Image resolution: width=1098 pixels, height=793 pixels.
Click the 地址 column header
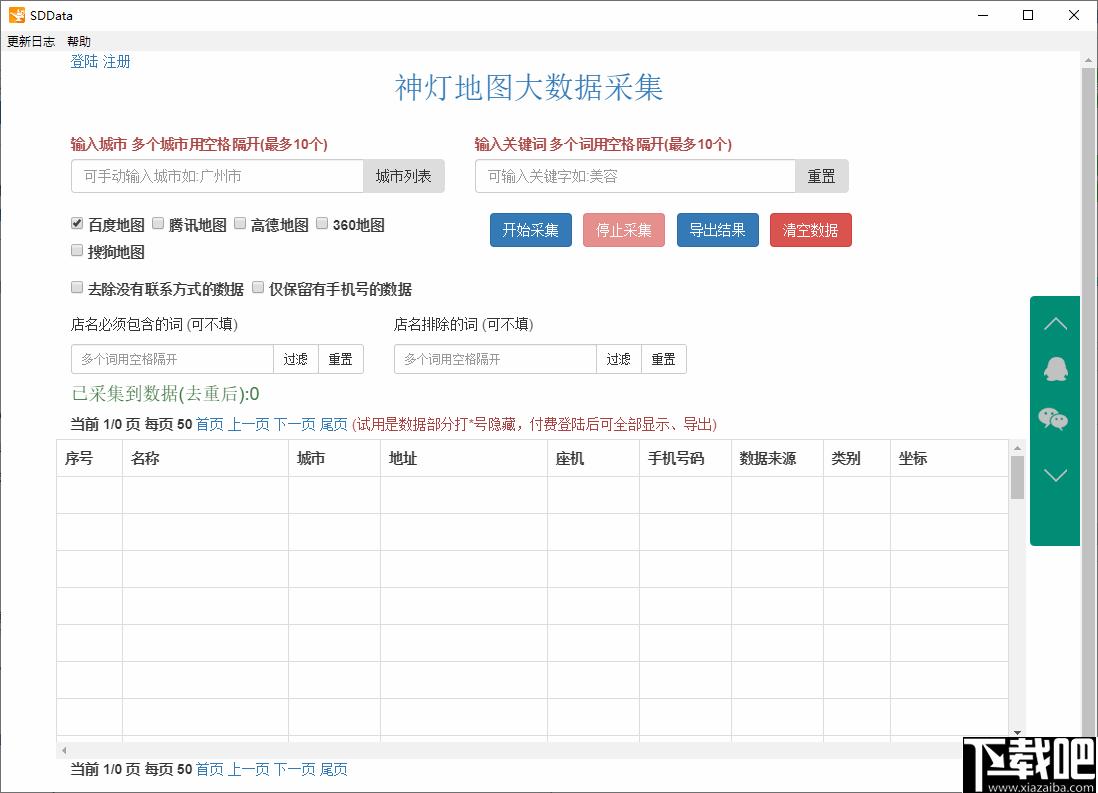(464, 458)
